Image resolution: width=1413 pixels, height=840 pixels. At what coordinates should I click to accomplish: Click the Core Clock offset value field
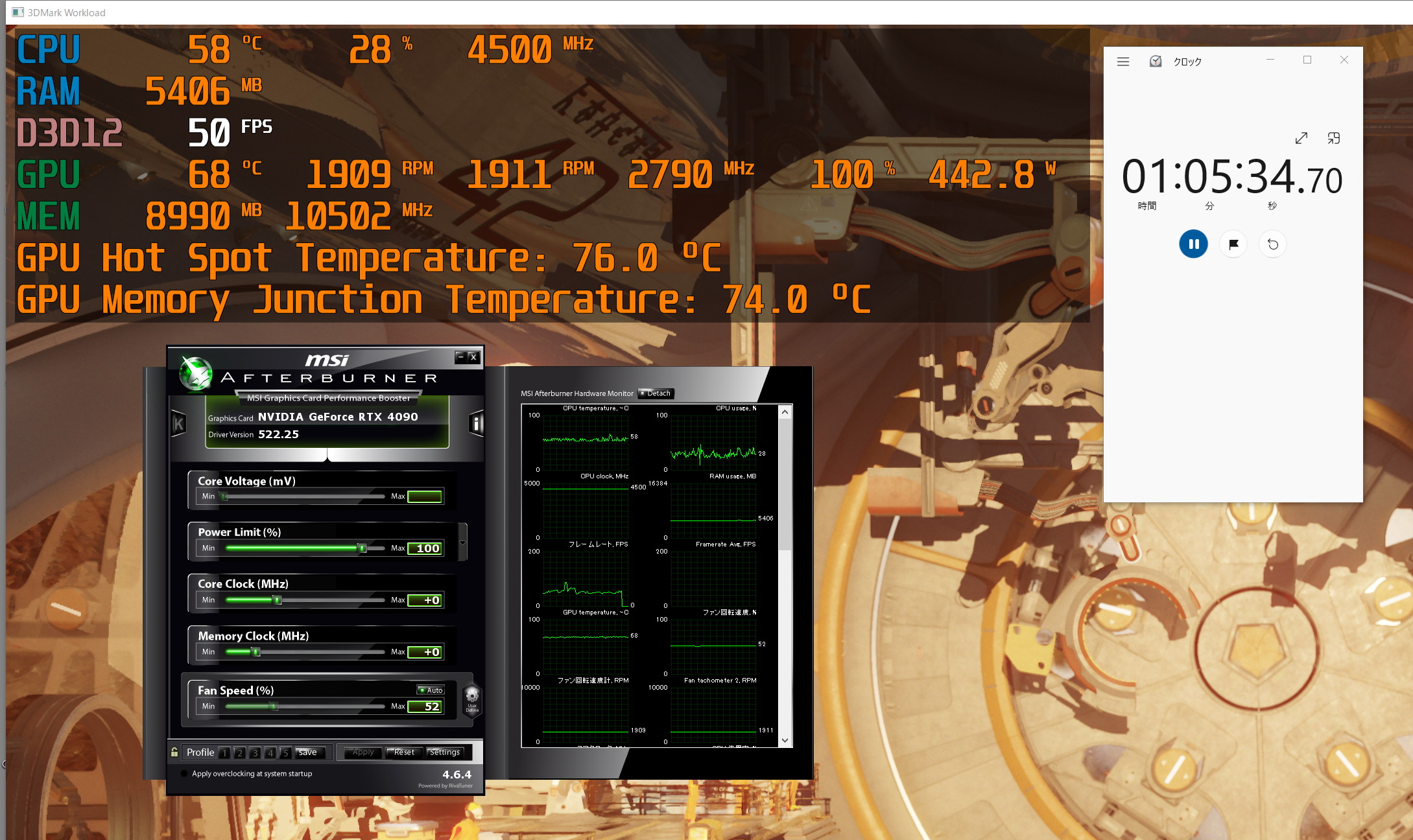coord(425,600)
